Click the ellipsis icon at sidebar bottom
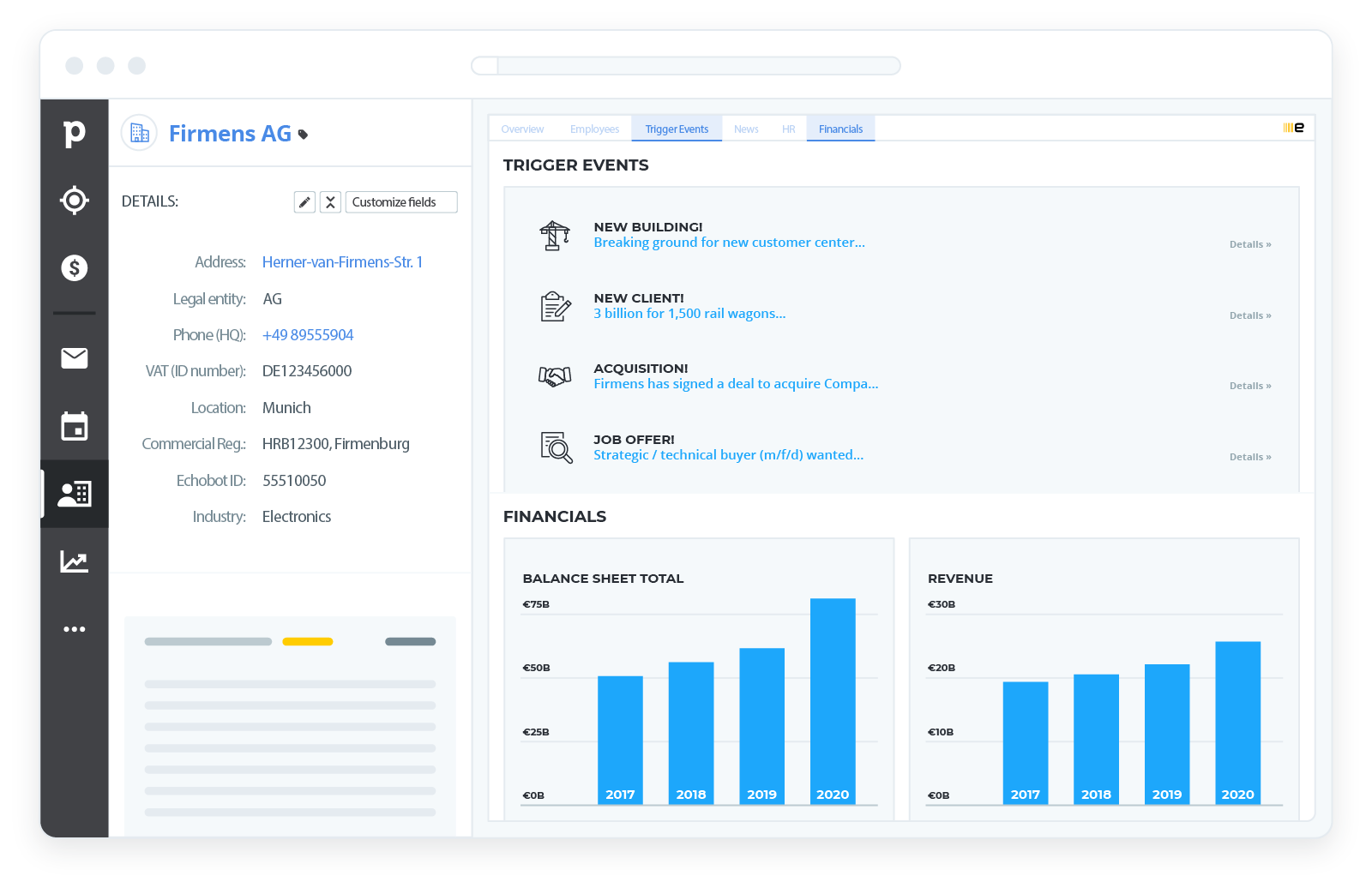Viewport: 1372px width, 888px height. point(75,628)
